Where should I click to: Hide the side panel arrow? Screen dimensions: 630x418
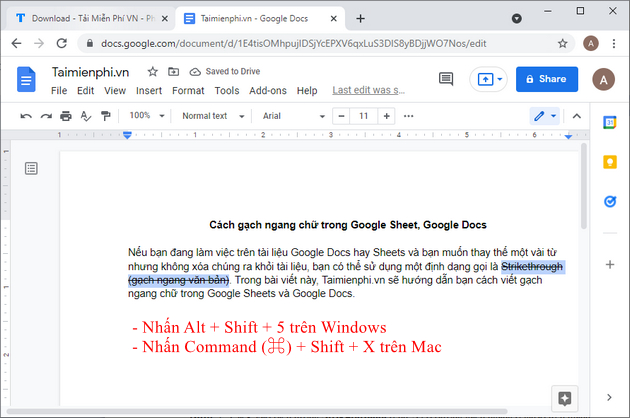pos(610,397)
